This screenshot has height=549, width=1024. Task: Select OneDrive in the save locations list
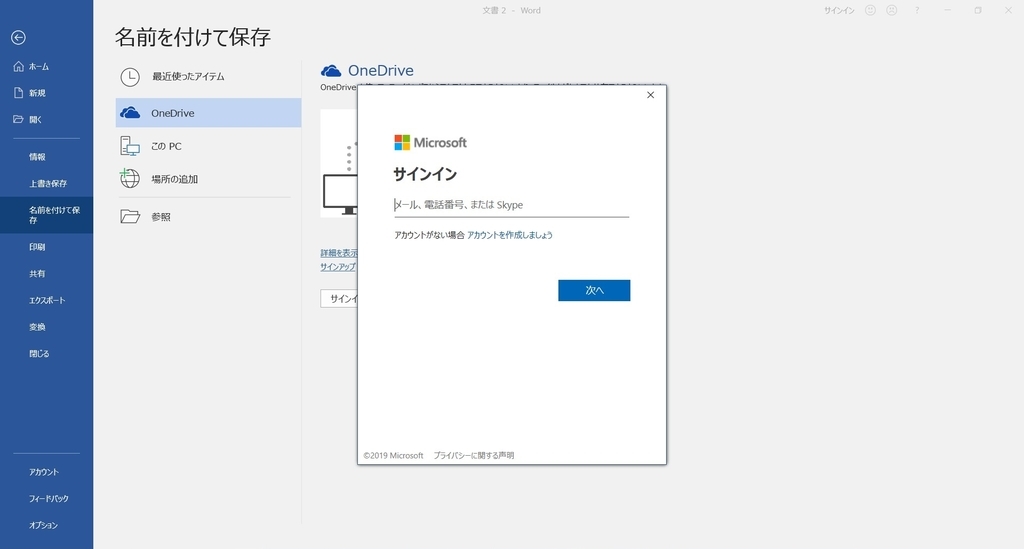coord(208,113)
